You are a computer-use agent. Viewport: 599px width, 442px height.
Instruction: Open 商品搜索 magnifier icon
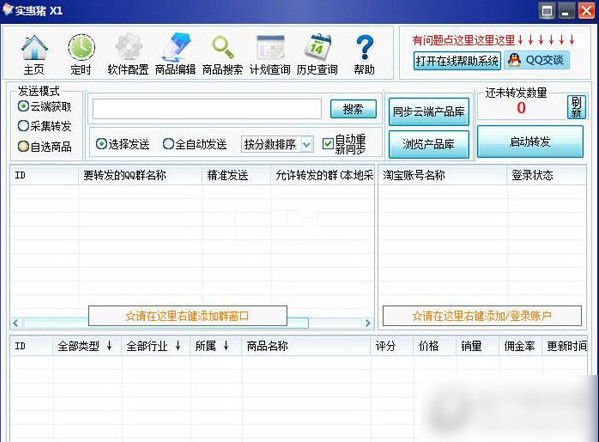coord(222,54)
